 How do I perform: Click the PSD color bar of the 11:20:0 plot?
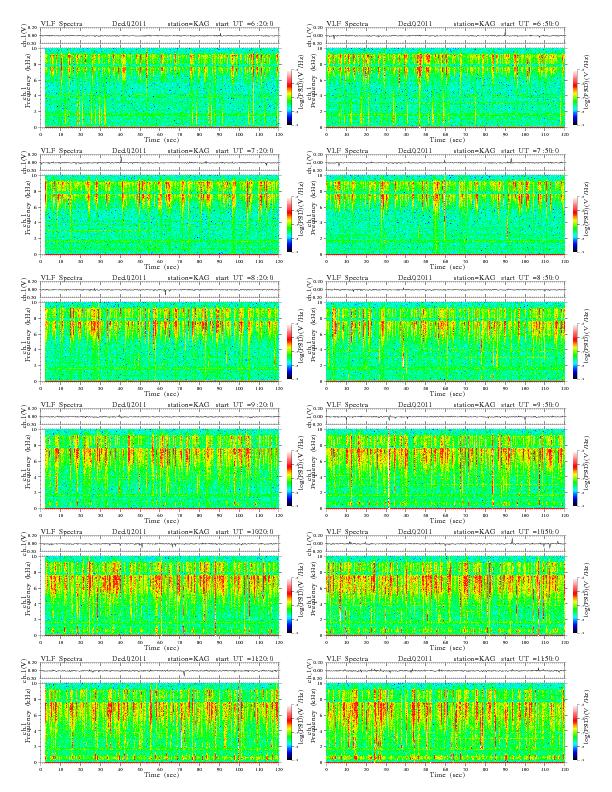289,732
